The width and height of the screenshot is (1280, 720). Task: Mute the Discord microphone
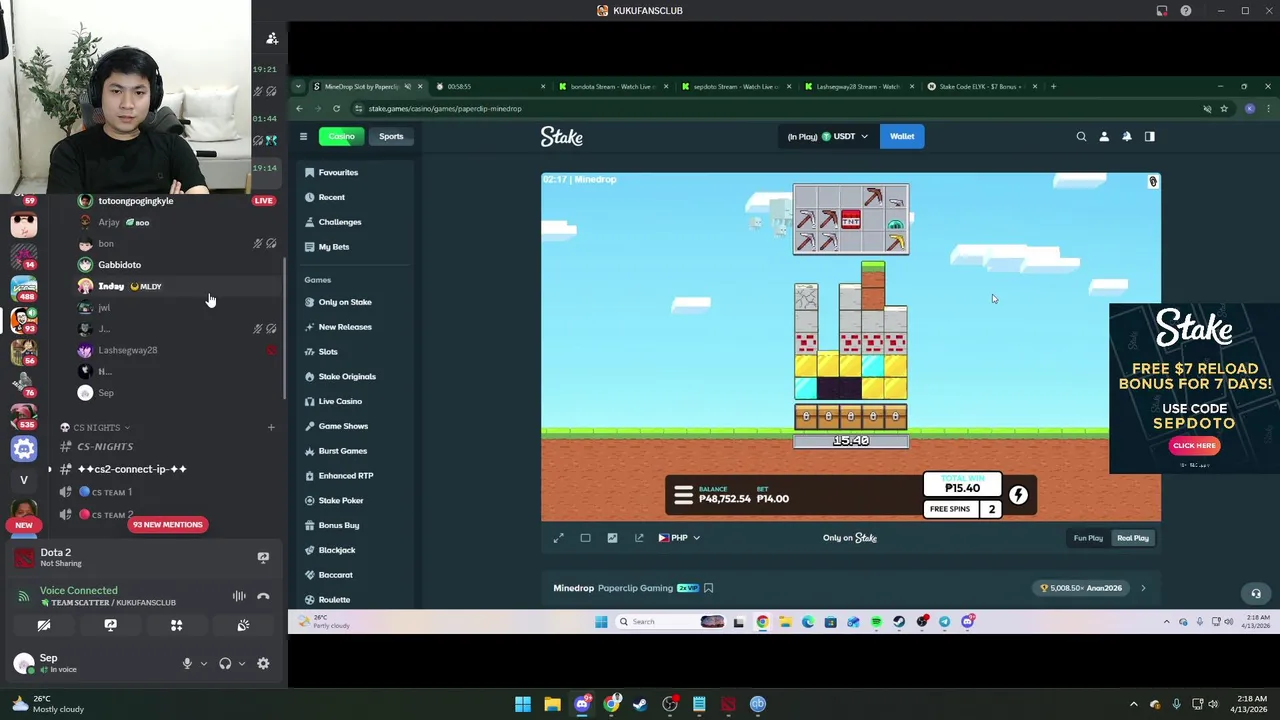(187, 663)
